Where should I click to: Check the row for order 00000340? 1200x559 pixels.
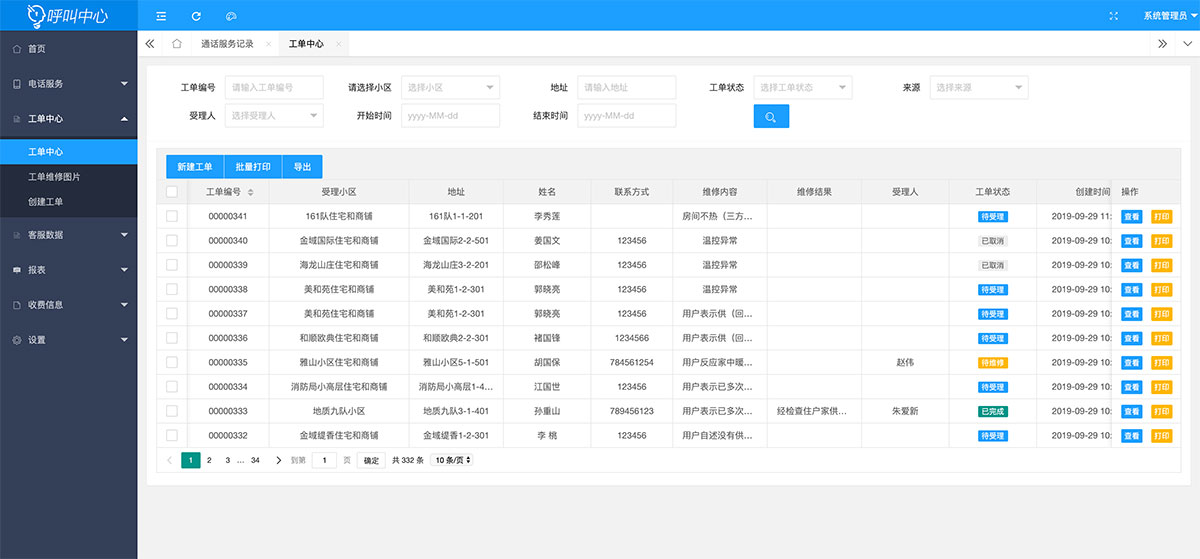click(x=172, y=240)
